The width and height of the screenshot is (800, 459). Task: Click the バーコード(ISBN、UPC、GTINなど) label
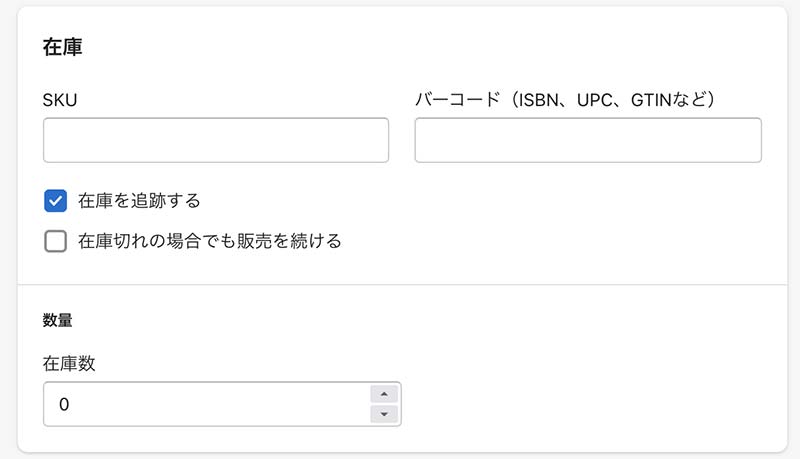(x=567, y=100)
